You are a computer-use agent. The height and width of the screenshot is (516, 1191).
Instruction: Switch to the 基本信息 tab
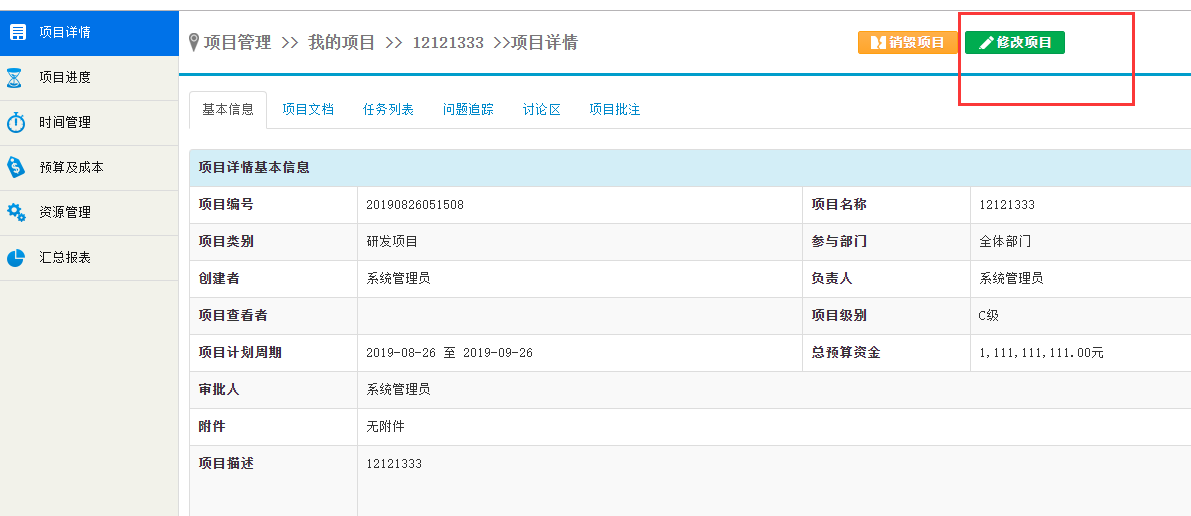click(x=228, y=109)
